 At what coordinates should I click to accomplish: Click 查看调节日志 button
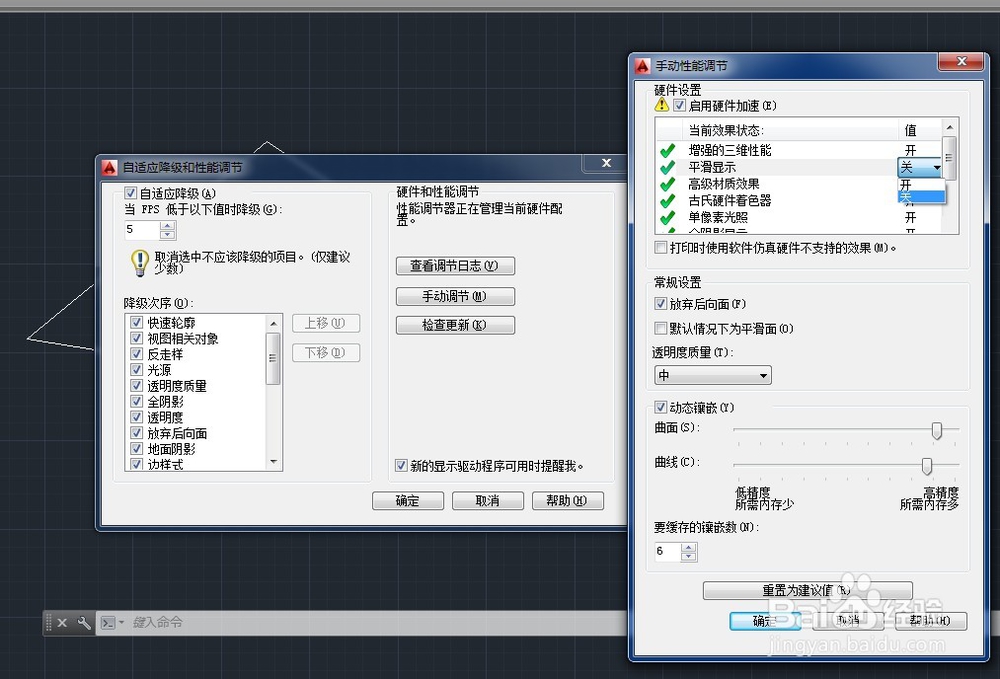coord(455,266)
